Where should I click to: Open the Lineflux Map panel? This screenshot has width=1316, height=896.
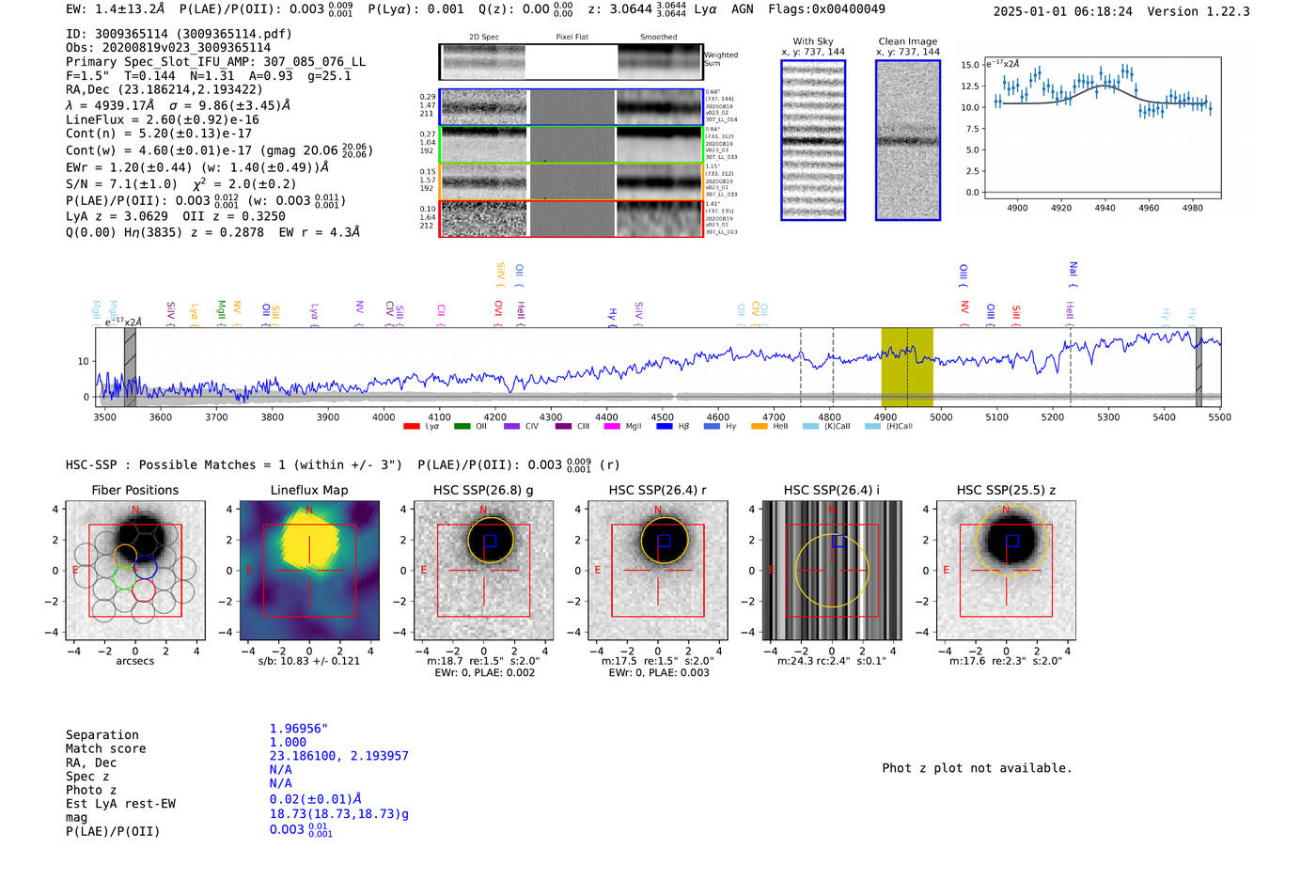pyautogui.click(x=309, y=571)
